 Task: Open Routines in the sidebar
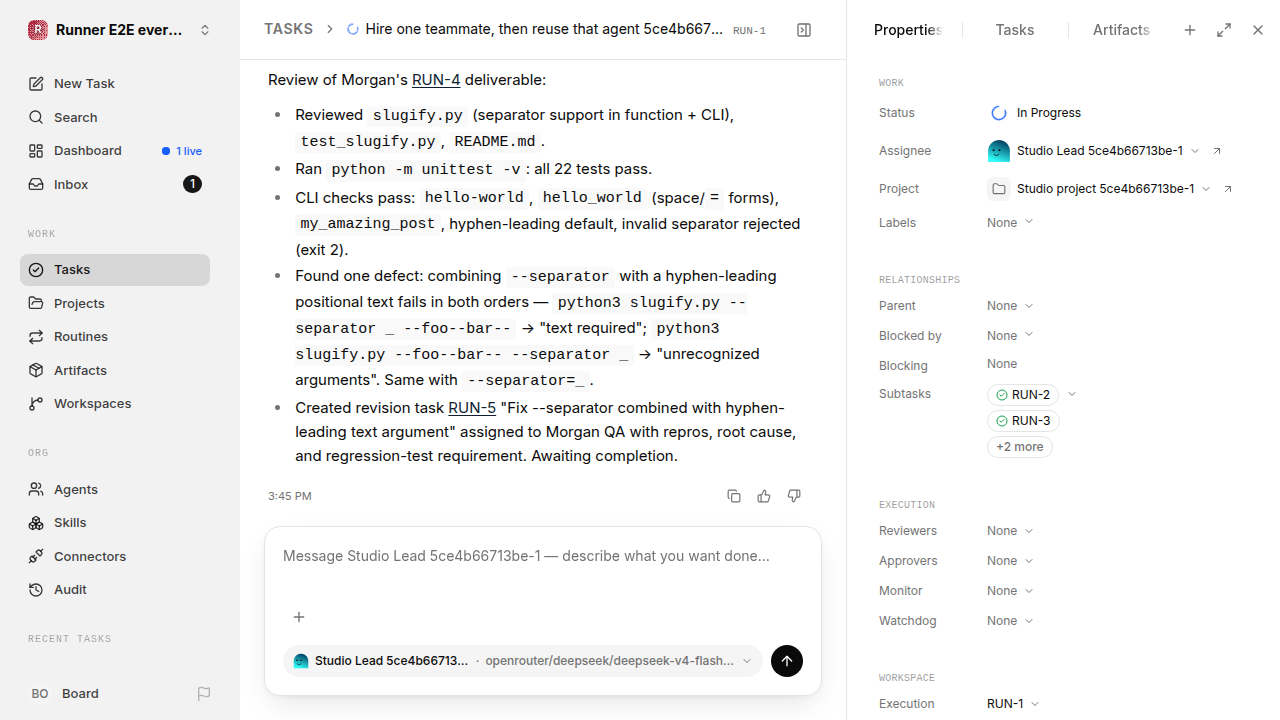(115, 337)
